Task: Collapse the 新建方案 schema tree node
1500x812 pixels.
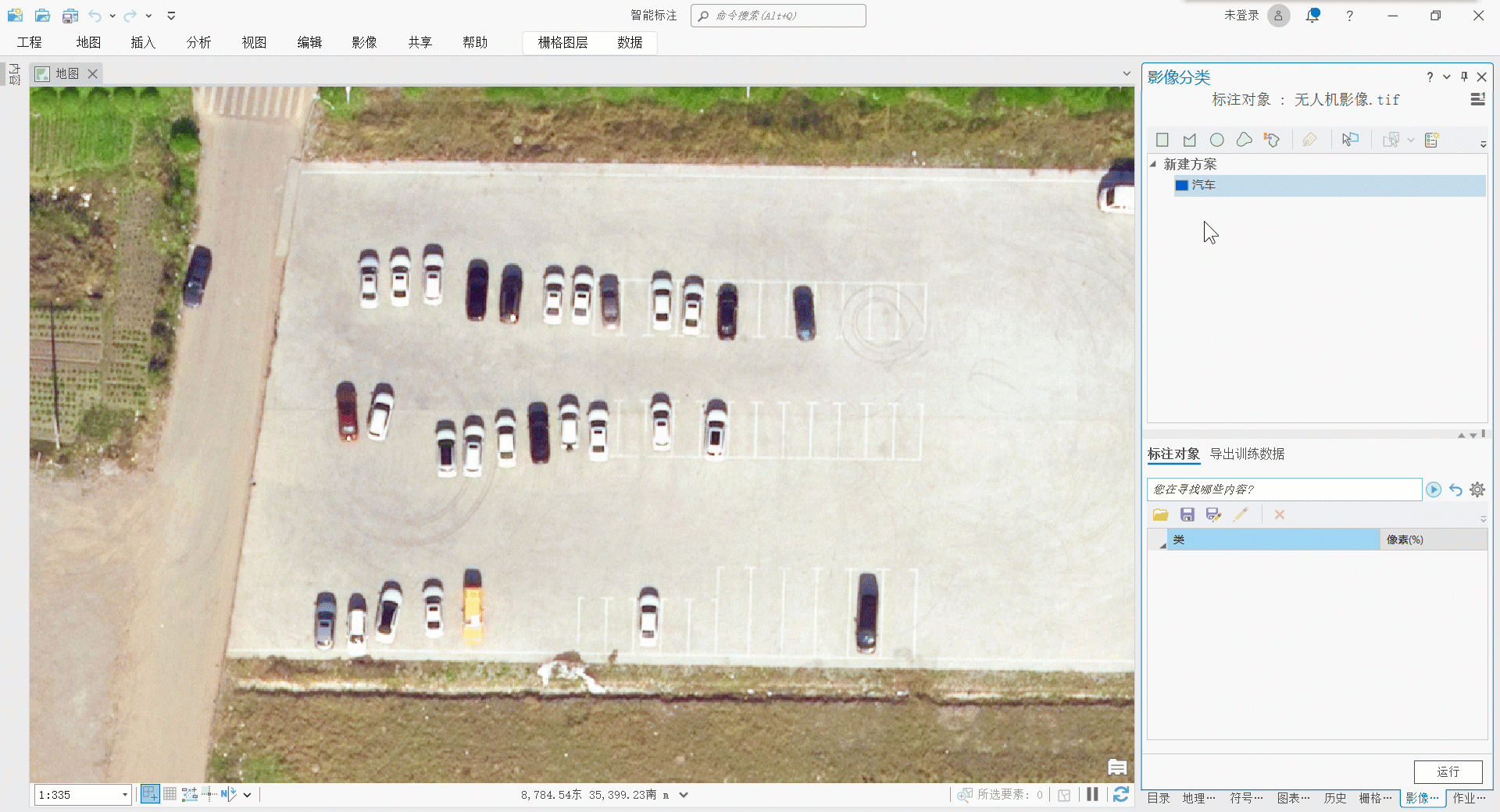Action: pos(1153,164)
